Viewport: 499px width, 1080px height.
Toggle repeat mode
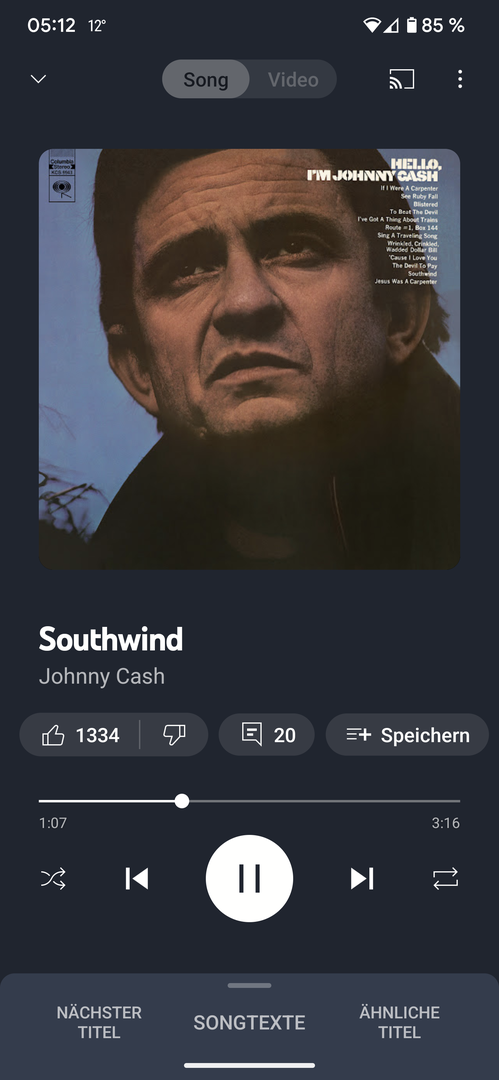(x=445, y=878)
